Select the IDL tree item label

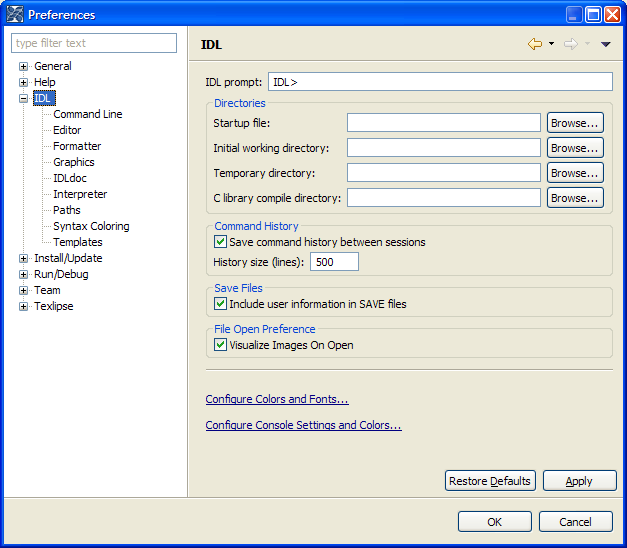44,98
